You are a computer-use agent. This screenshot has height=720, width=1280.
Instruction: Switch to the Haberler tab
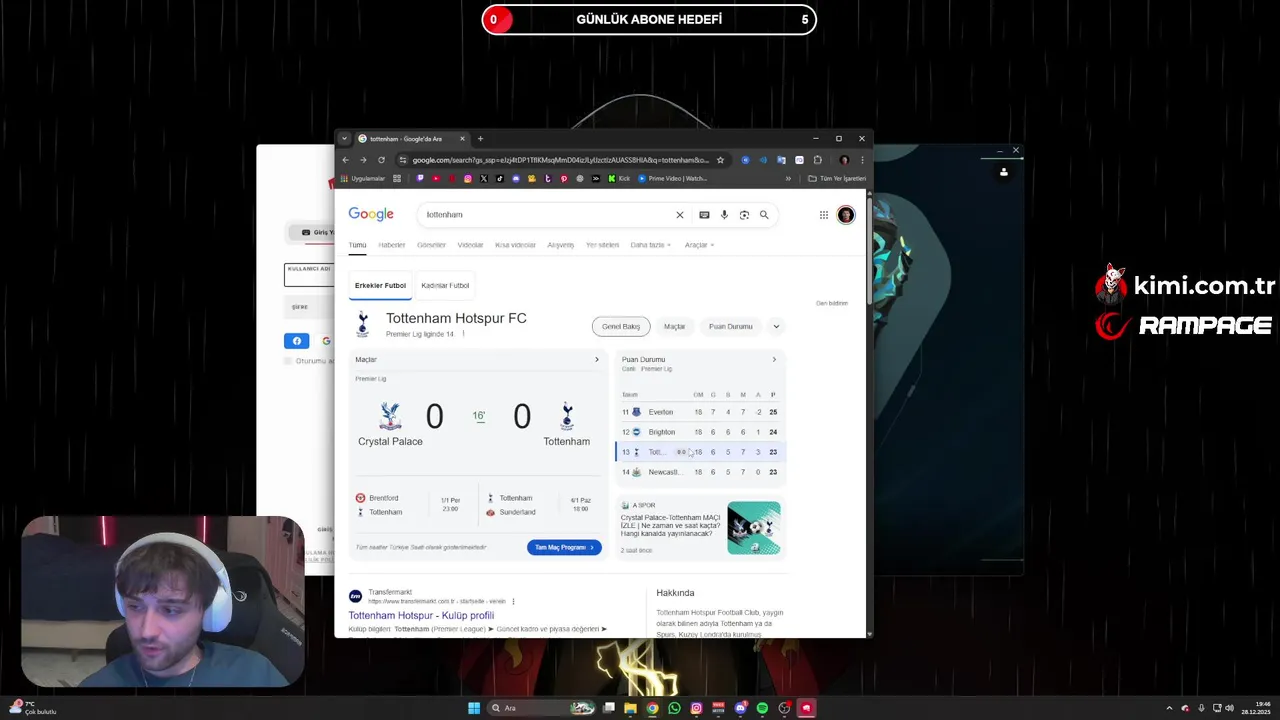(392, 245)
